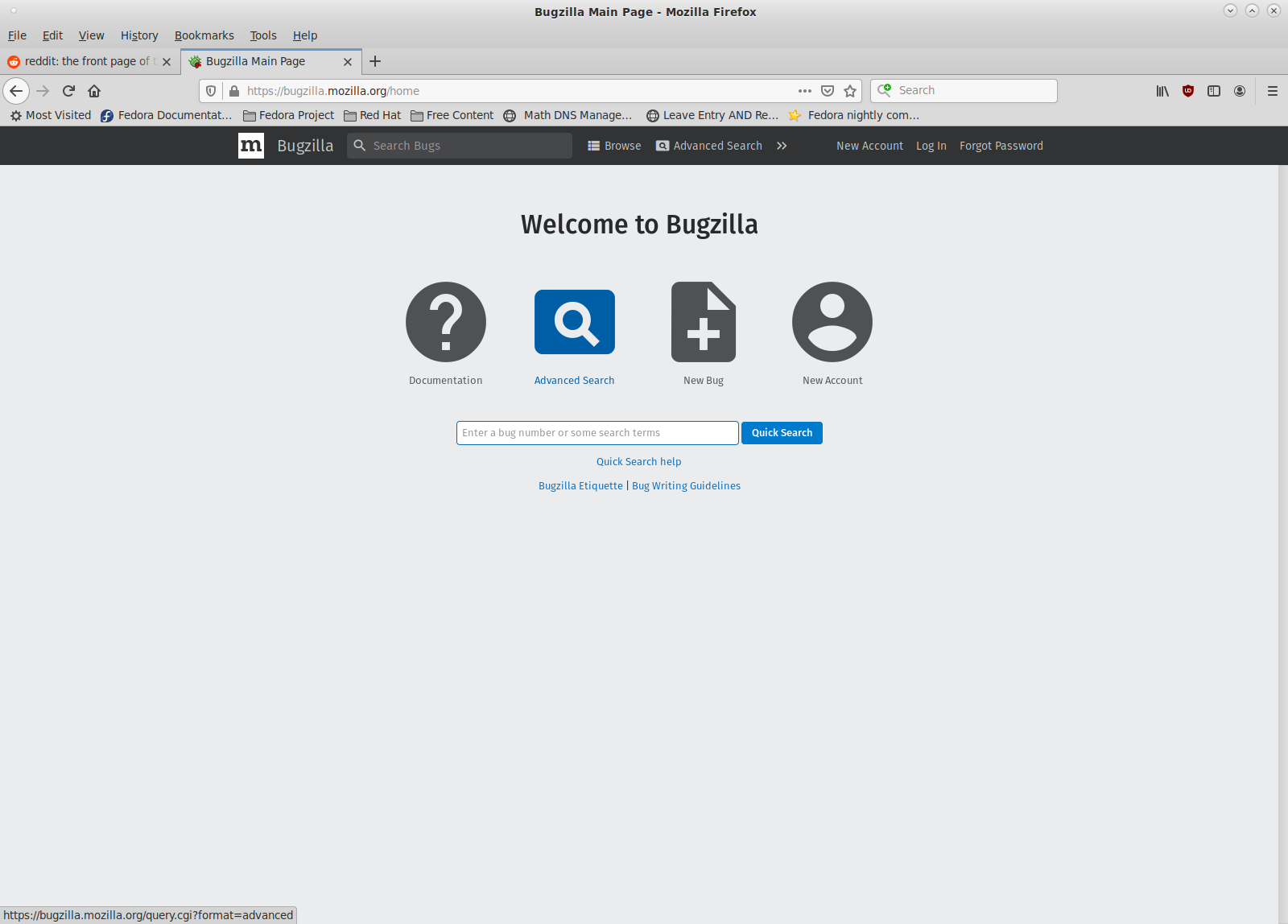Viewport: 1288px width, 924px height.
Task: Close the reddit tab
Action: click(167, 62)
